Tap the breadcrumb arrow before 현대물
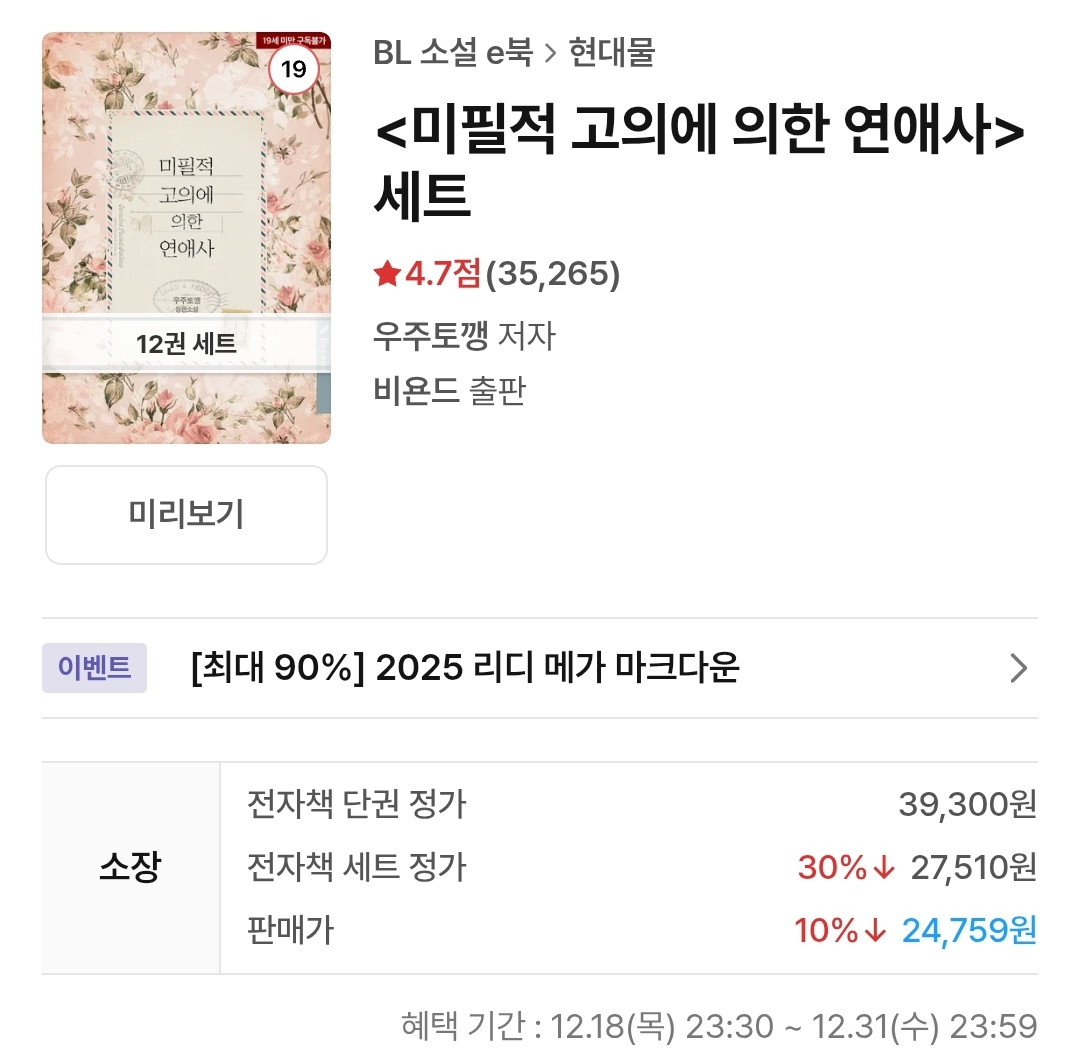1080x1059 pixels. tap(551, 53)
